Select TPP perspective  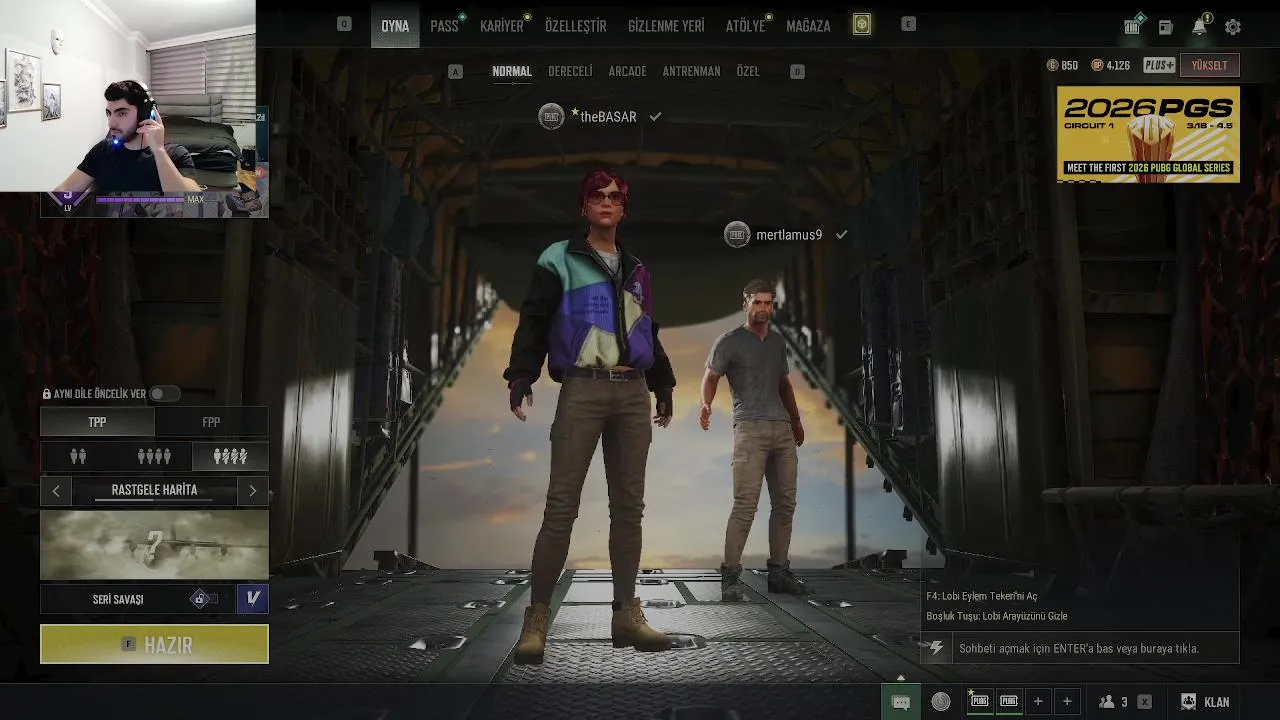point(97,422)
